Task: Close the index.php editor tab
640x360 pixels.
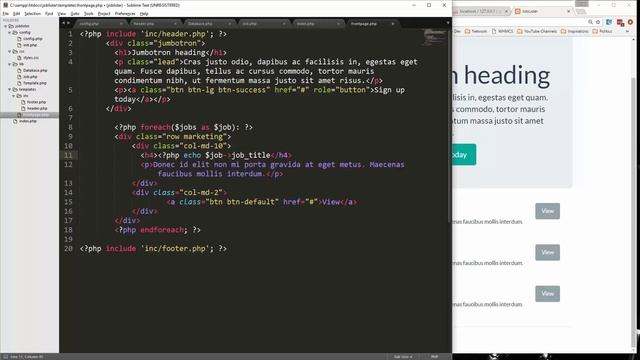Action: [x=338, y=24]
